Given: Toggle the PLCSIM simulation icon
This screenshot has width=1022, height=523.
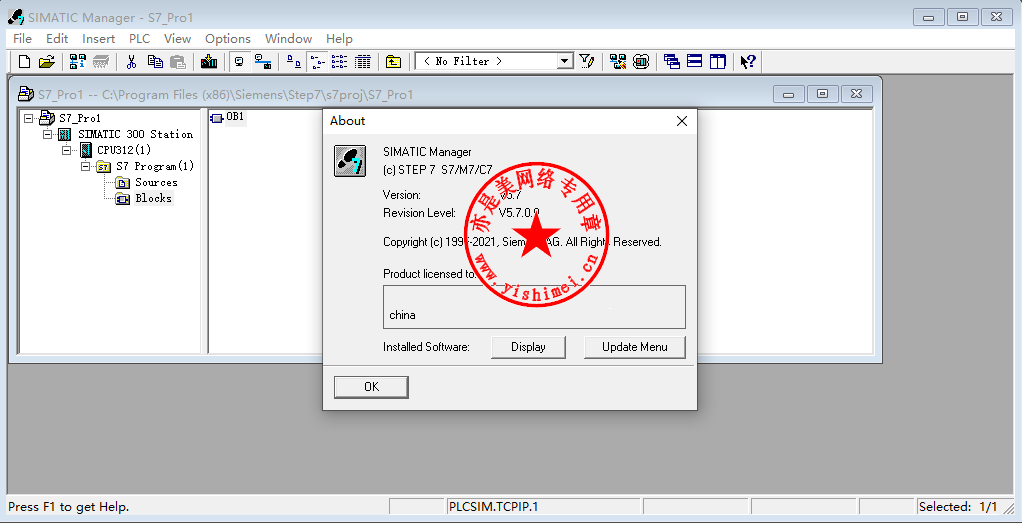Looking at the screenshot, I should [x=641, y=62].
